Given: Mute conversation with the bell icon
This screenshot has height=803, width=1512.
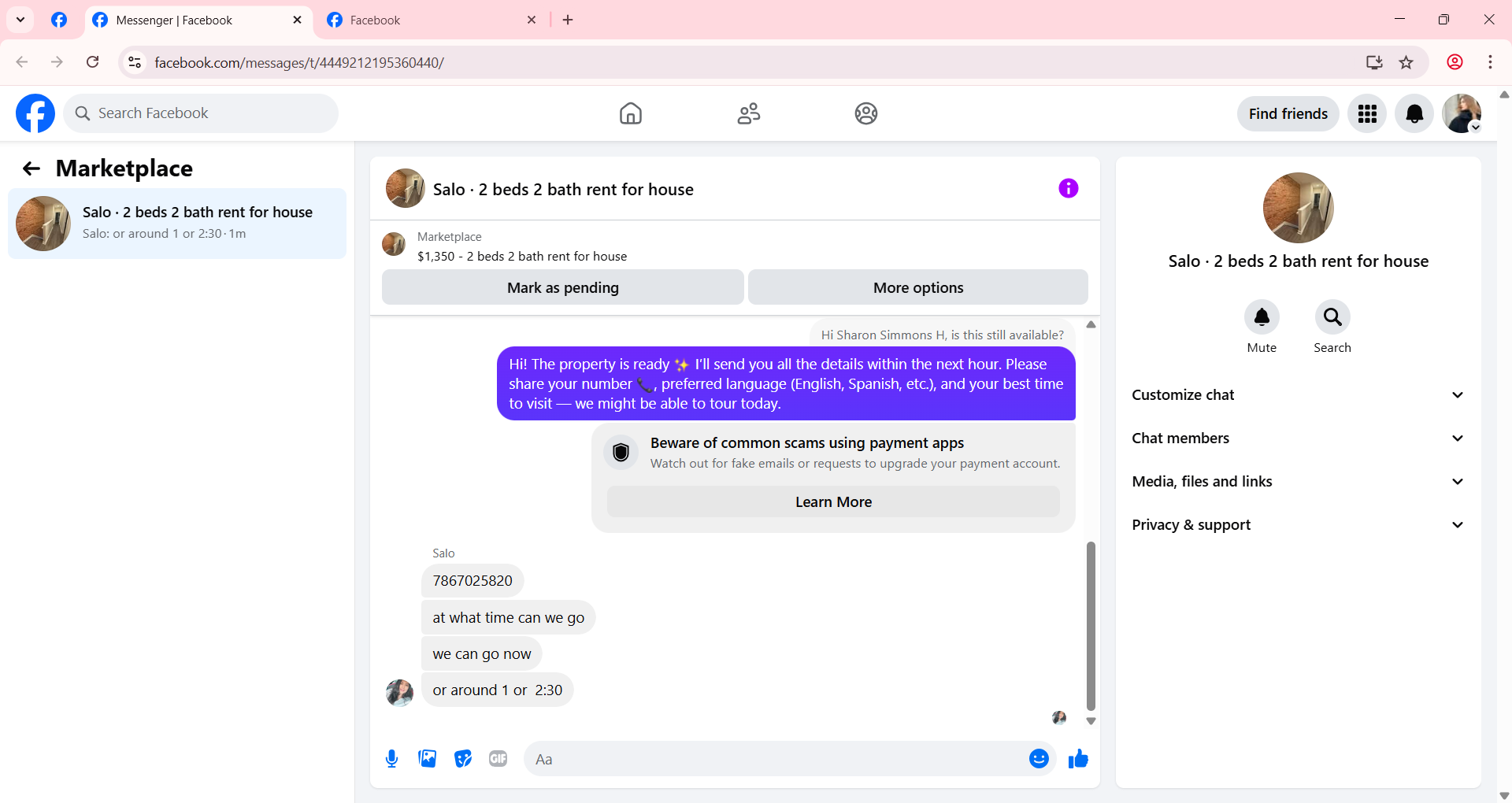Looking at the screenshot, I should coord(1262,317).
